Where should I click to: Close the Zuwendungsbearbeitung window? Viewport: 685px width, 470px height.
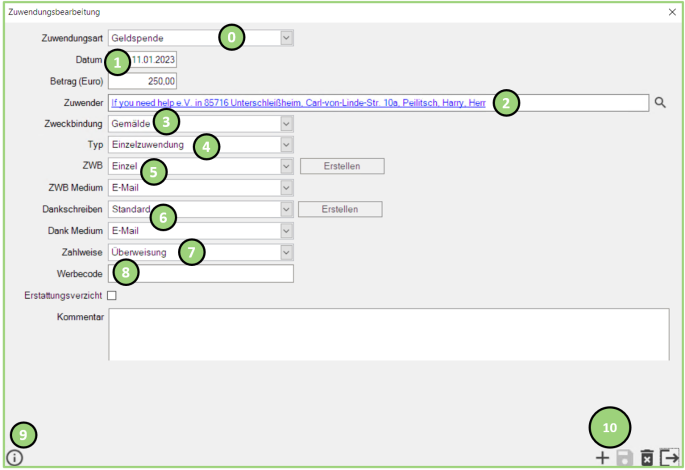point(672,13)
